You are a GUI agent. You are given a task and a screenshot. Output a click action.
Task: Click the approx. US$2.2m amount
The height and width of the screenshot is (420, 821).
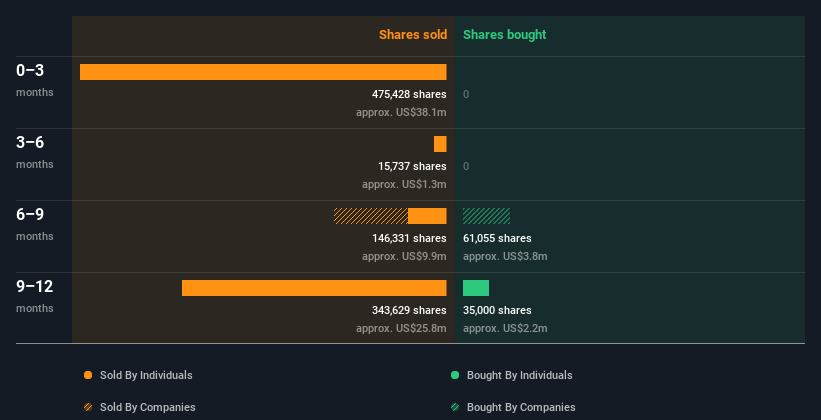(x=505, y=328)
